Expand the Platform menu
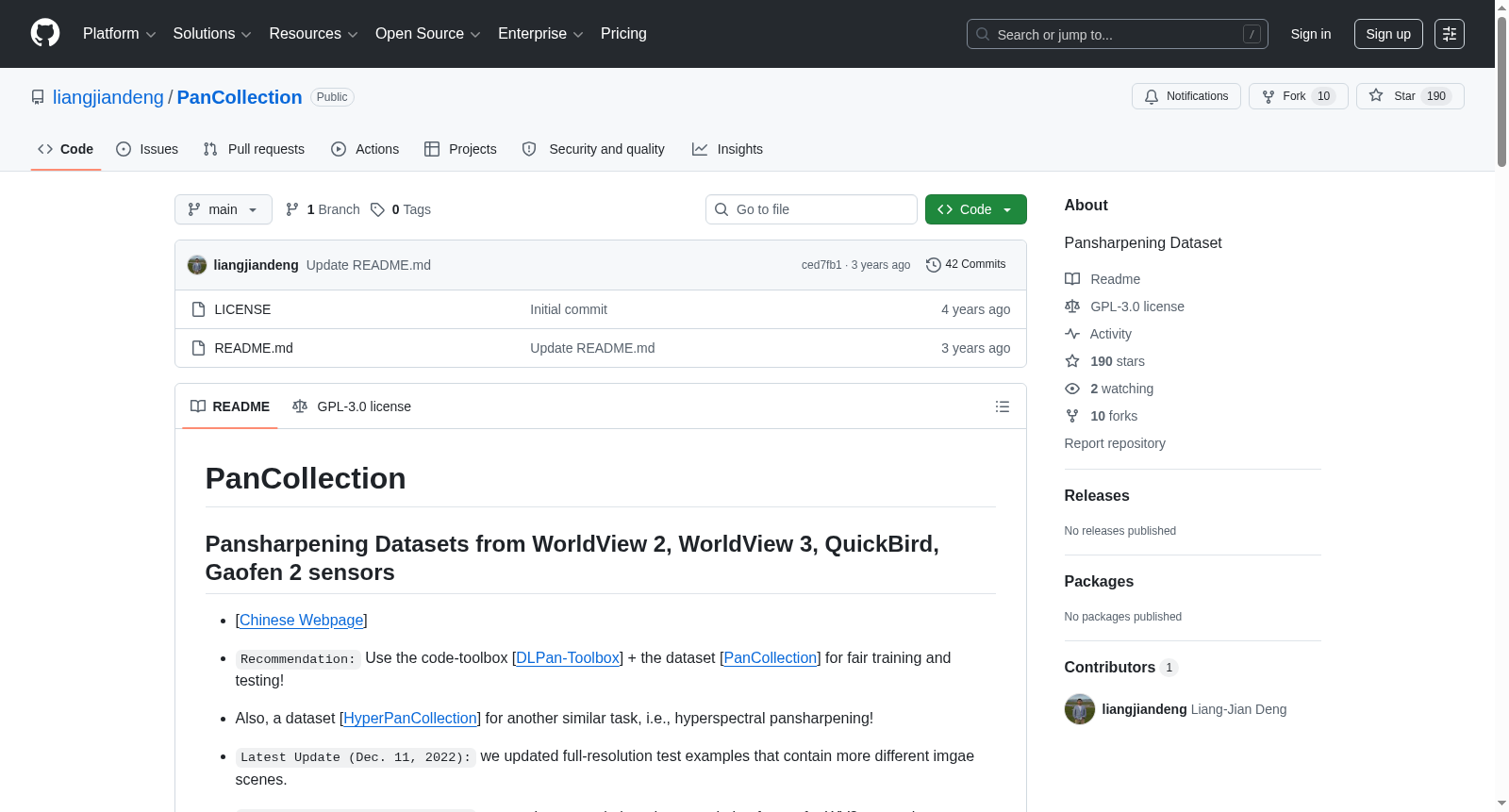This screenshot has width=1509, height=812. [x=120, y=34]
